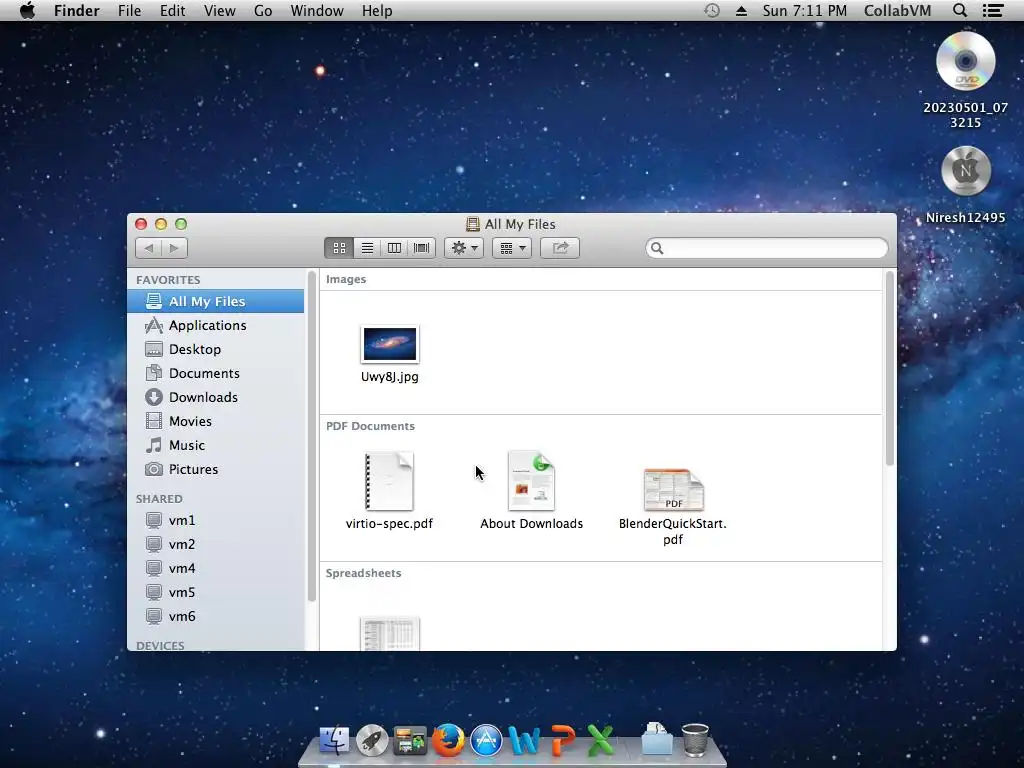Viewport: 1024px width, 768px height.
Task: Click the CollabVM user menu
Action: pos(897,10)
